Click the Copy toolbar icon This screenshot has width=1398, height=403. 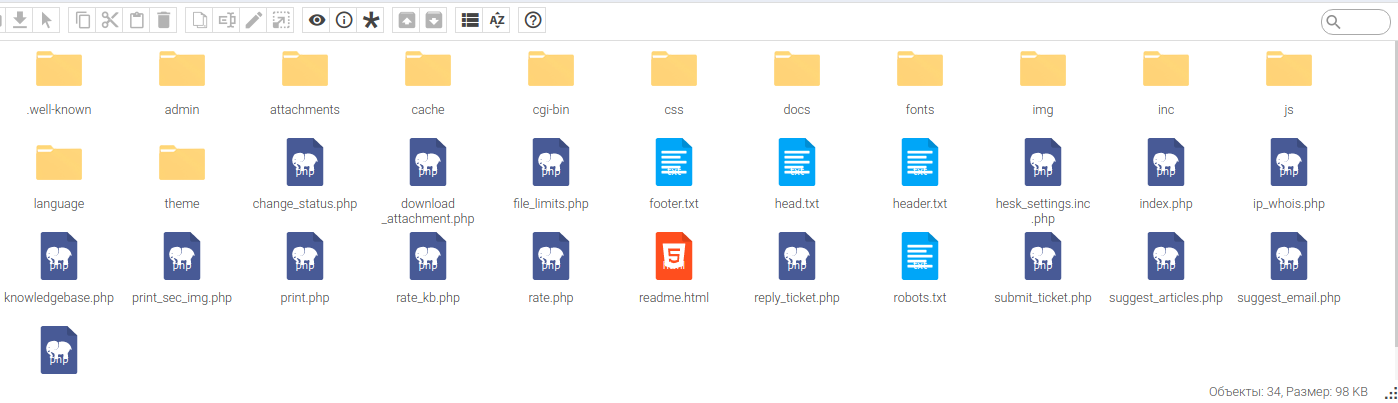(x=83, y=20)
